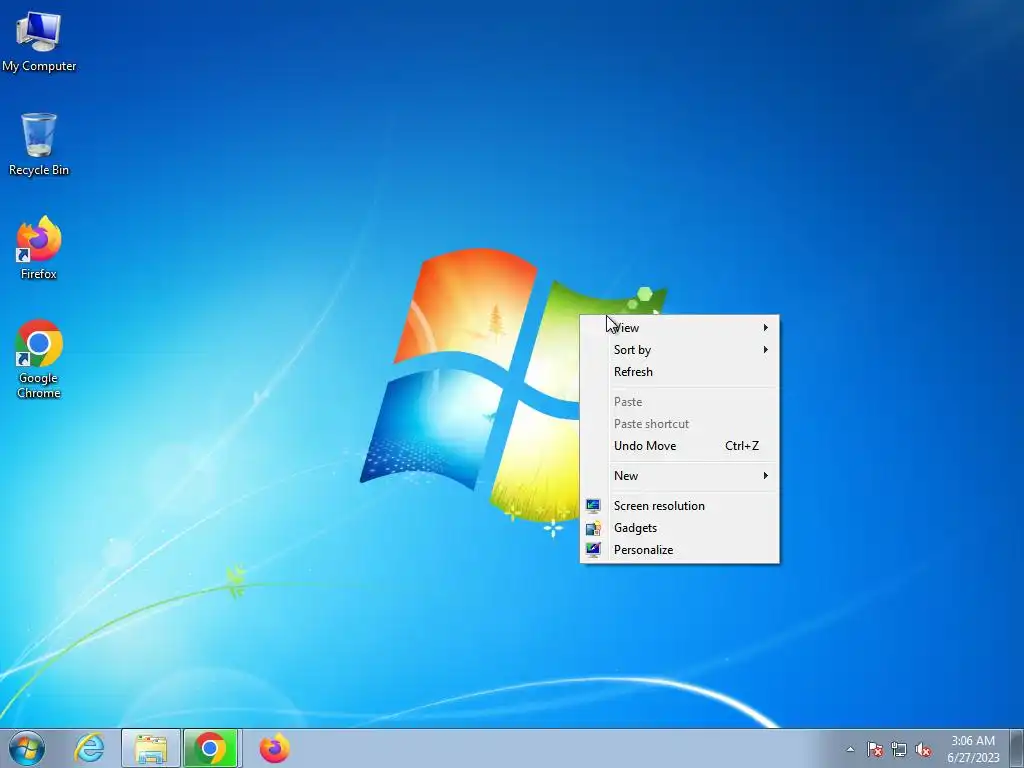
Task: Open the network tray icon
Action: coord(899,749)
